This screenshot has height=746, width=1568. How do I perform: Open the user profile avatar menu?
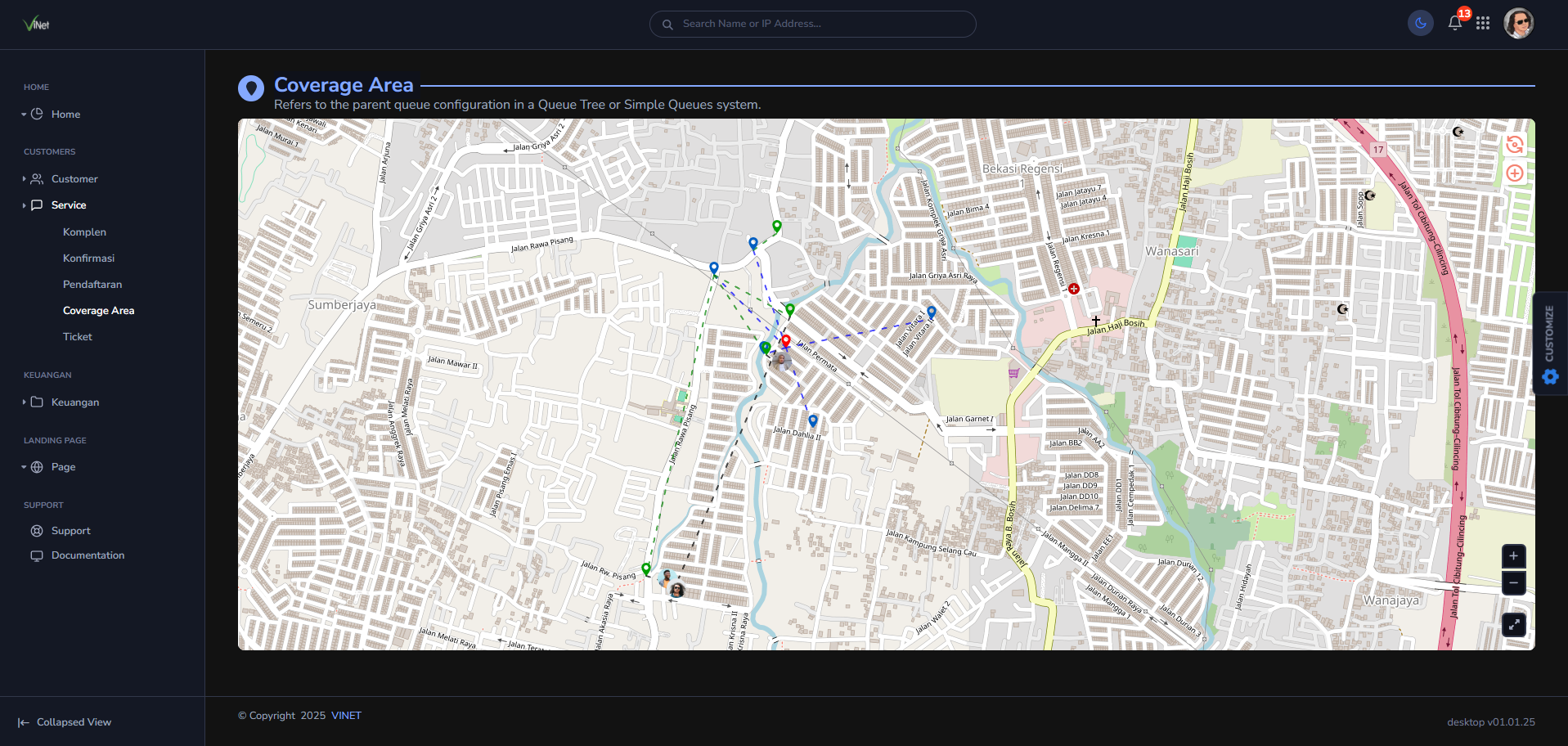1518,23
